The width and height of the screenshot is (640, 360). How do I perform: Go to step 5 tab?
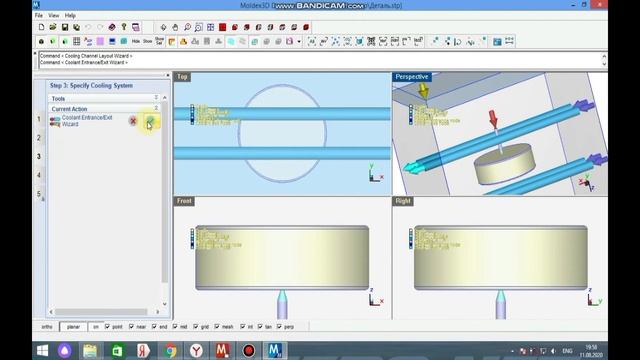pos(39,194)
